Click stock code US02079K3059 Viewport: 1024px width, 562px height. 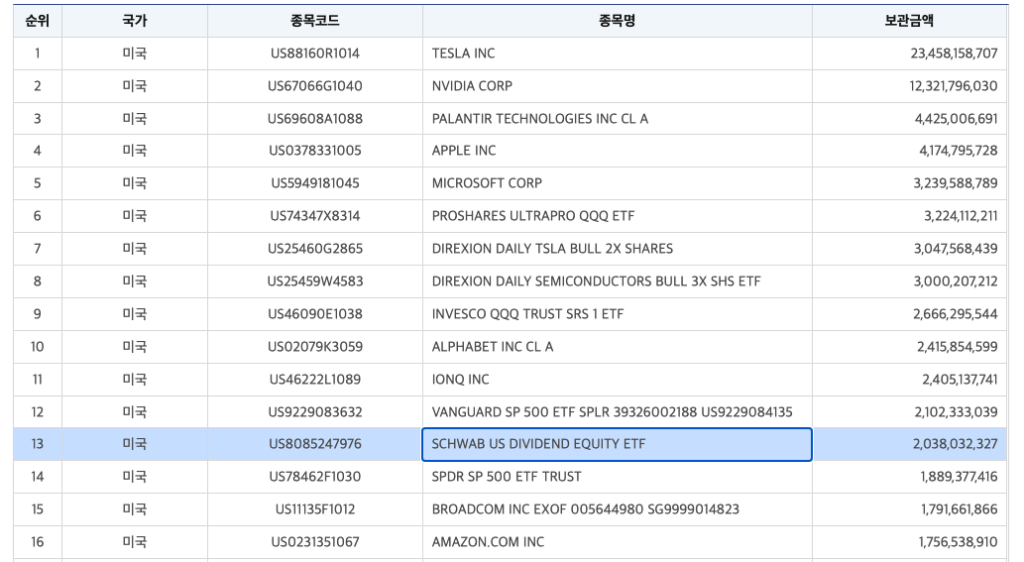(315, 347)
